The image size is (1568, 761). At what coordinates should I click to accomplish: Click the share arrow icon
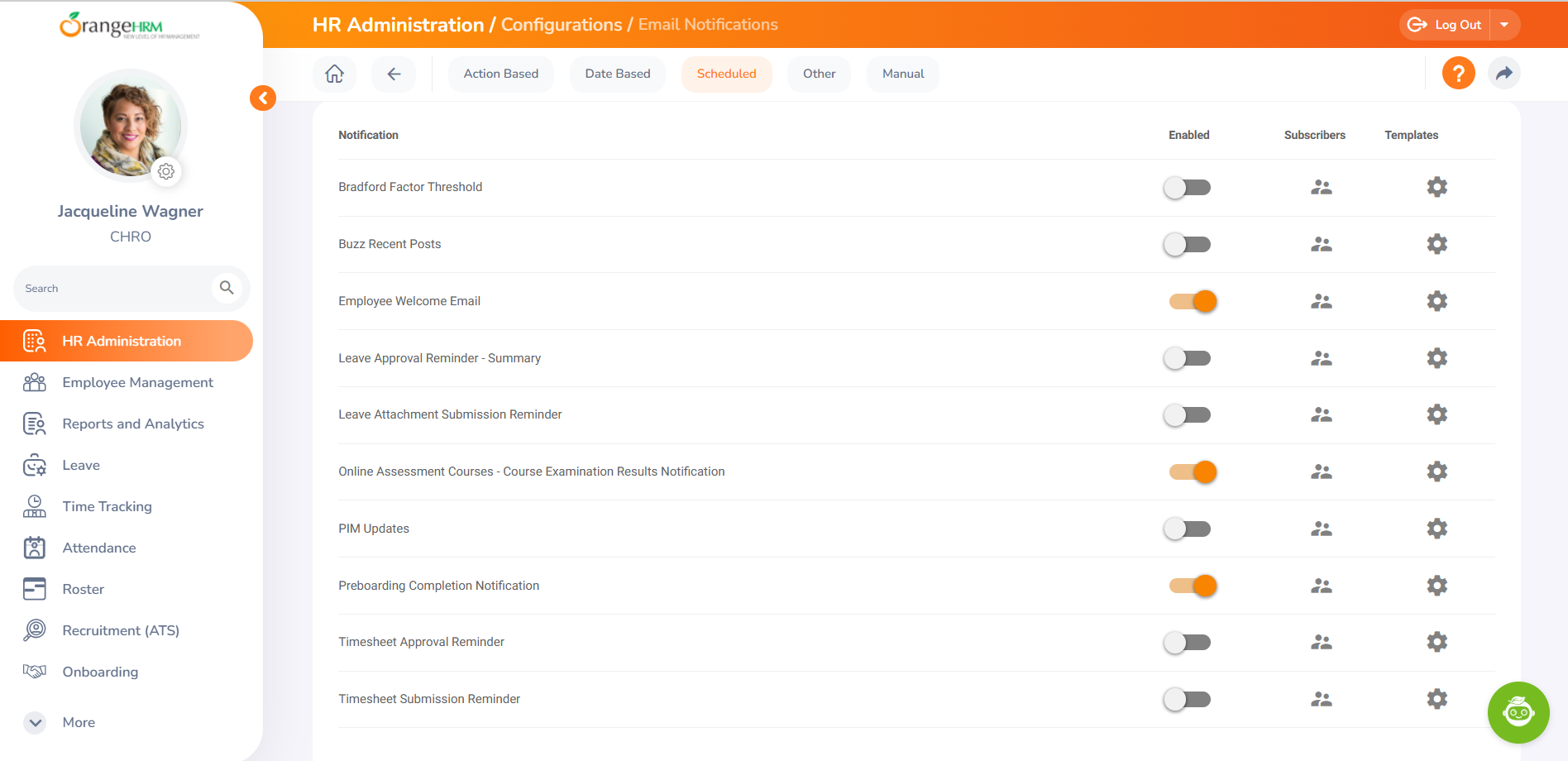click(1503, 74)
